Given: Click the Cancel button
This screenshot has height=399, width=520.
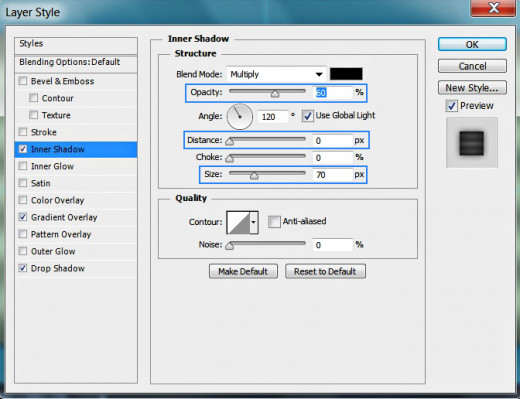Looking at the screenshot, I should coord(472,66).
